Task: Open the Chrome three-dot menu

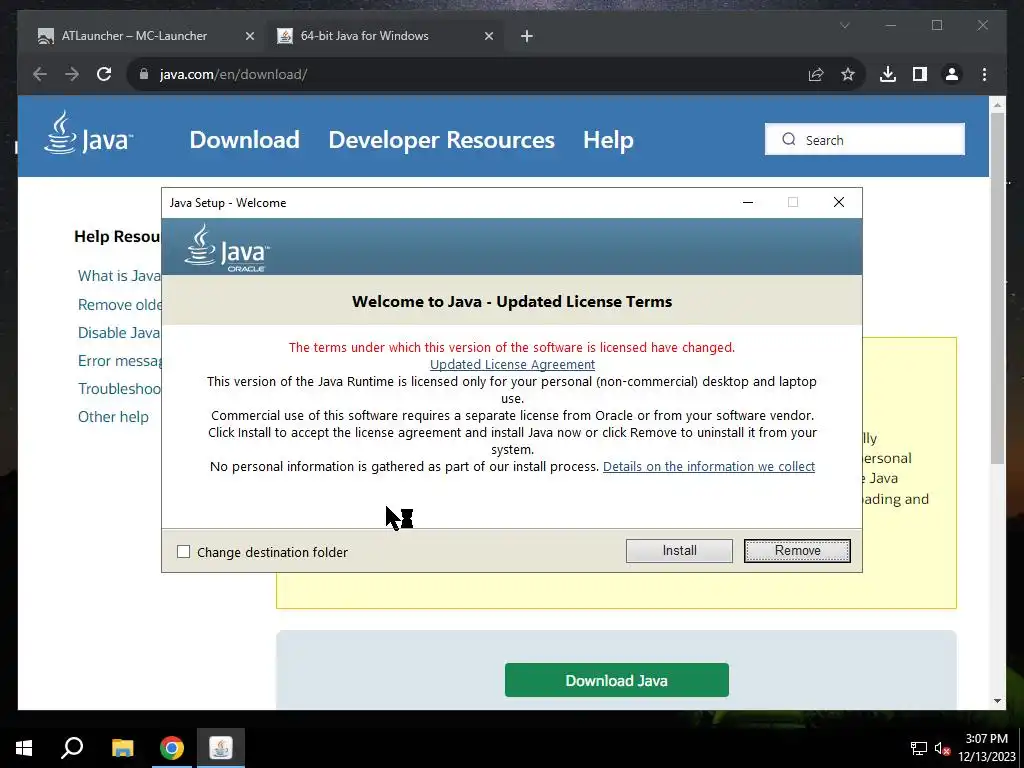Action: coord(984,74)
